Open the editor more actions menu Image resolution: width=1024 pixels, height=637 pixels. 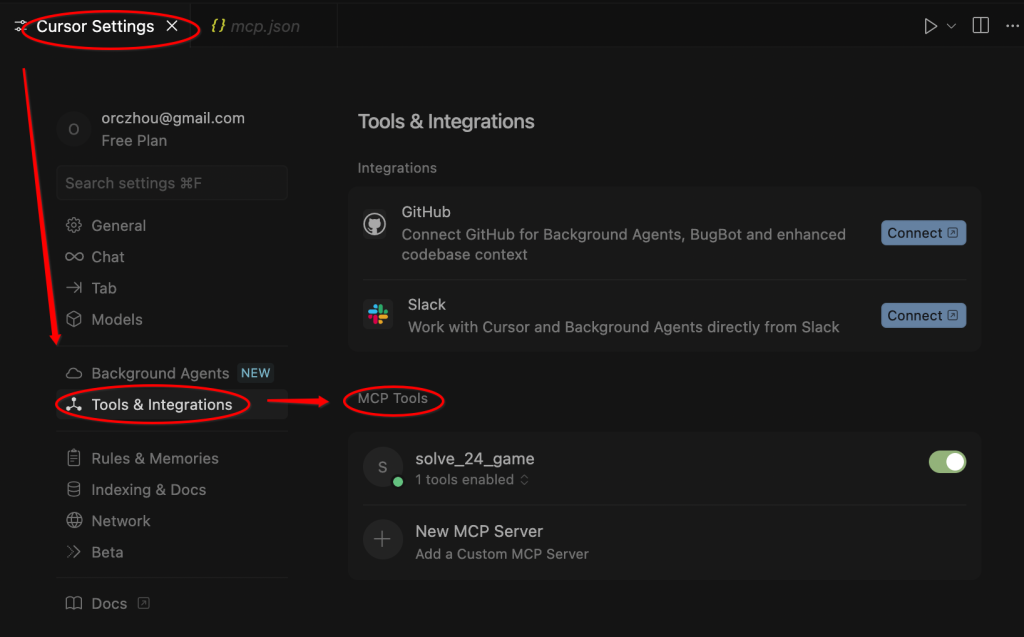tap(1012, 25)
